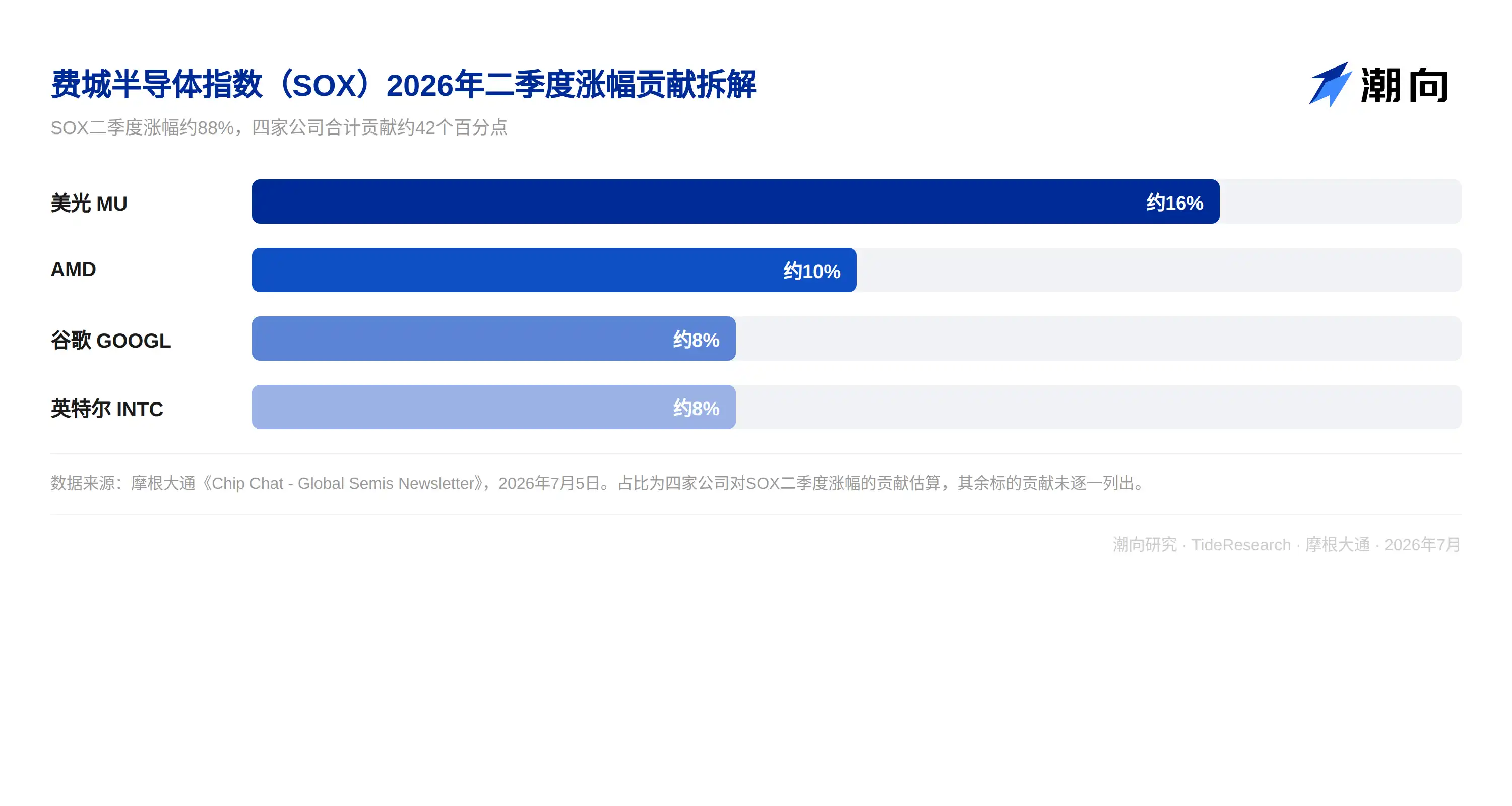Click the 数据来源 source footnote
1512x806 pixels.
(x=599, y=483)
